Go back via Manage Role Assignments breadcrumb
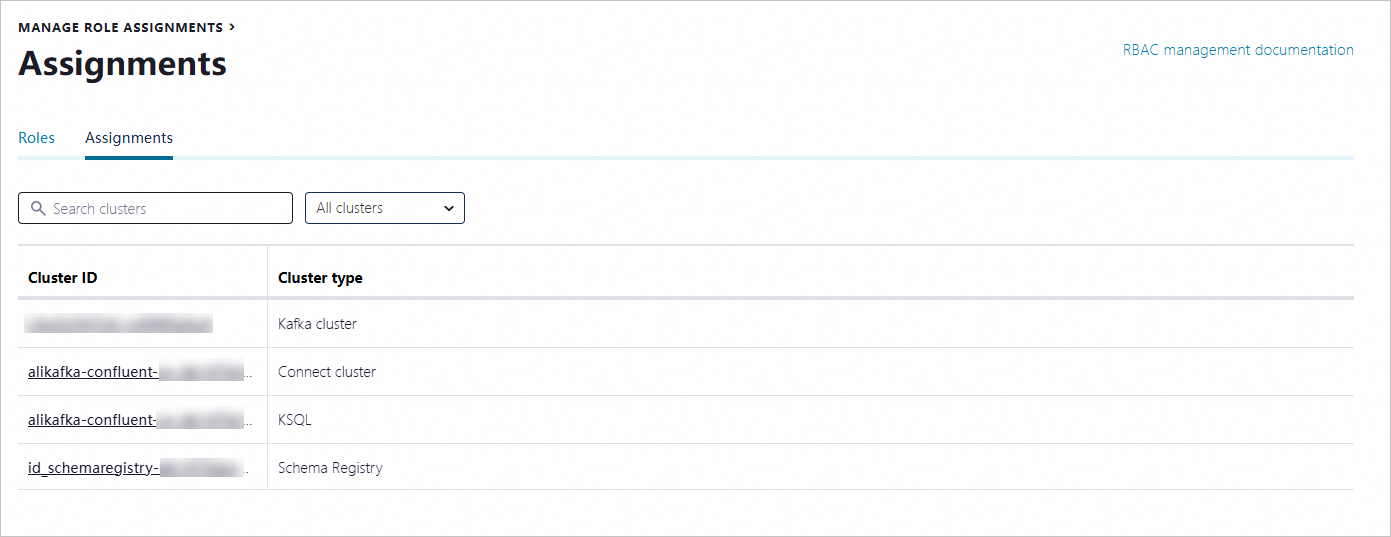 121,27
